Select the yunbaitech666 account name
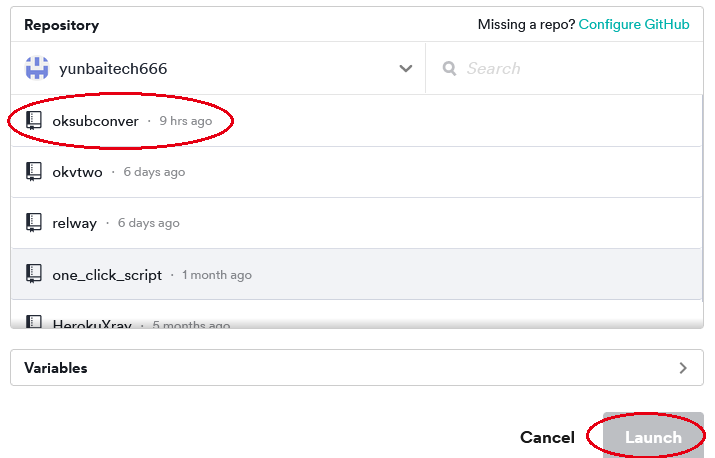This screenshot has width=715, height=458. [113, 68]
